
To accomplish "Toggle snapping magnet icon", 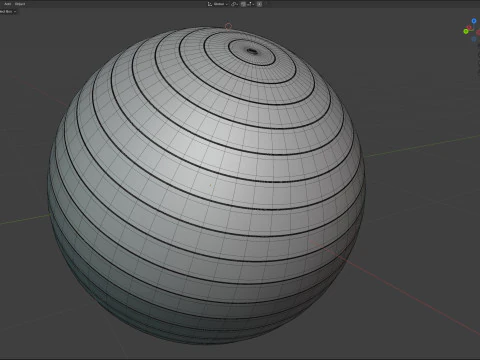I will [243, 4].
